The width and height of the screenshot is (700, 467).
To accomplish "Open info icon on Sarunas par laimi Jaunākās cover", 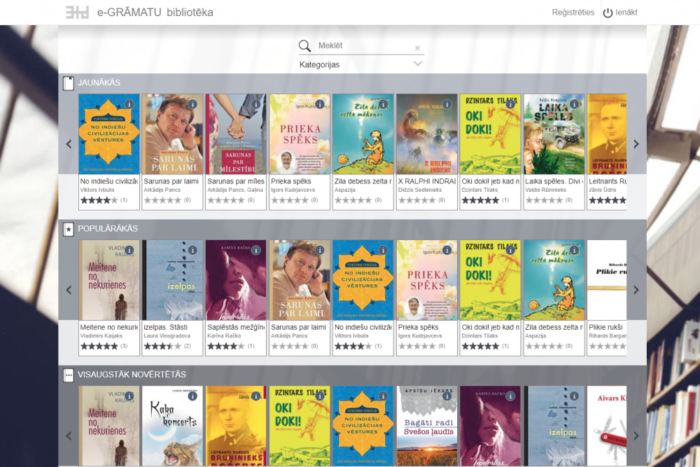I will (192, 104).
